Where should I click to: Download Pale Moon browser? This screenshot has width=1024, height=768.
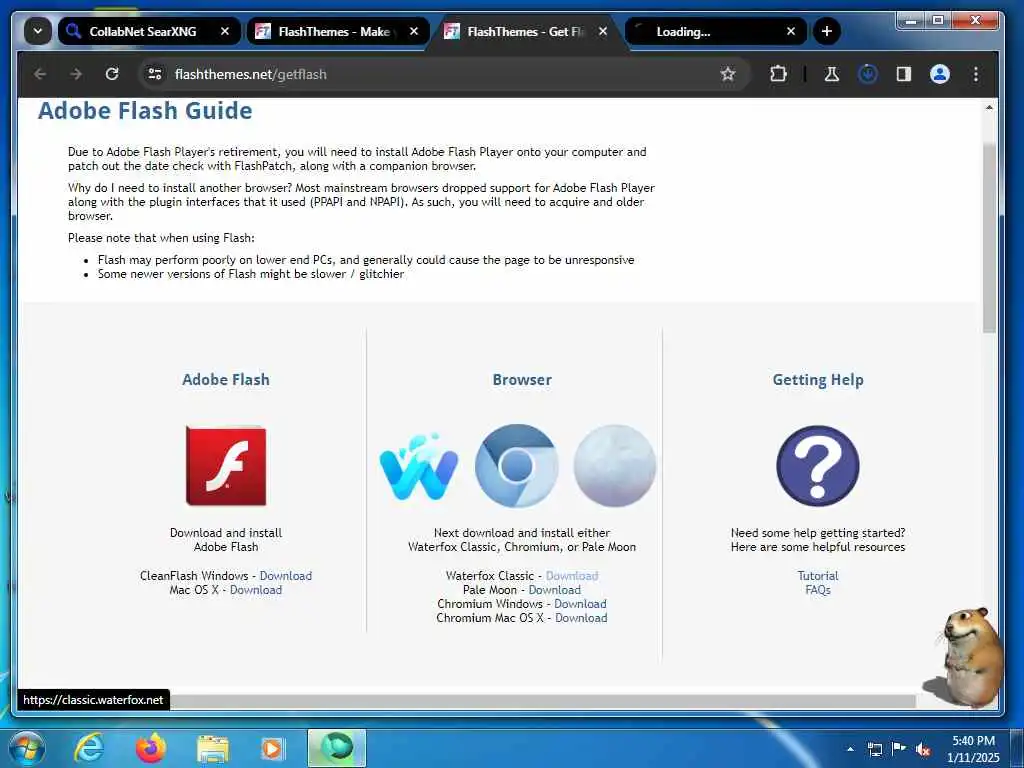(554, 590)
